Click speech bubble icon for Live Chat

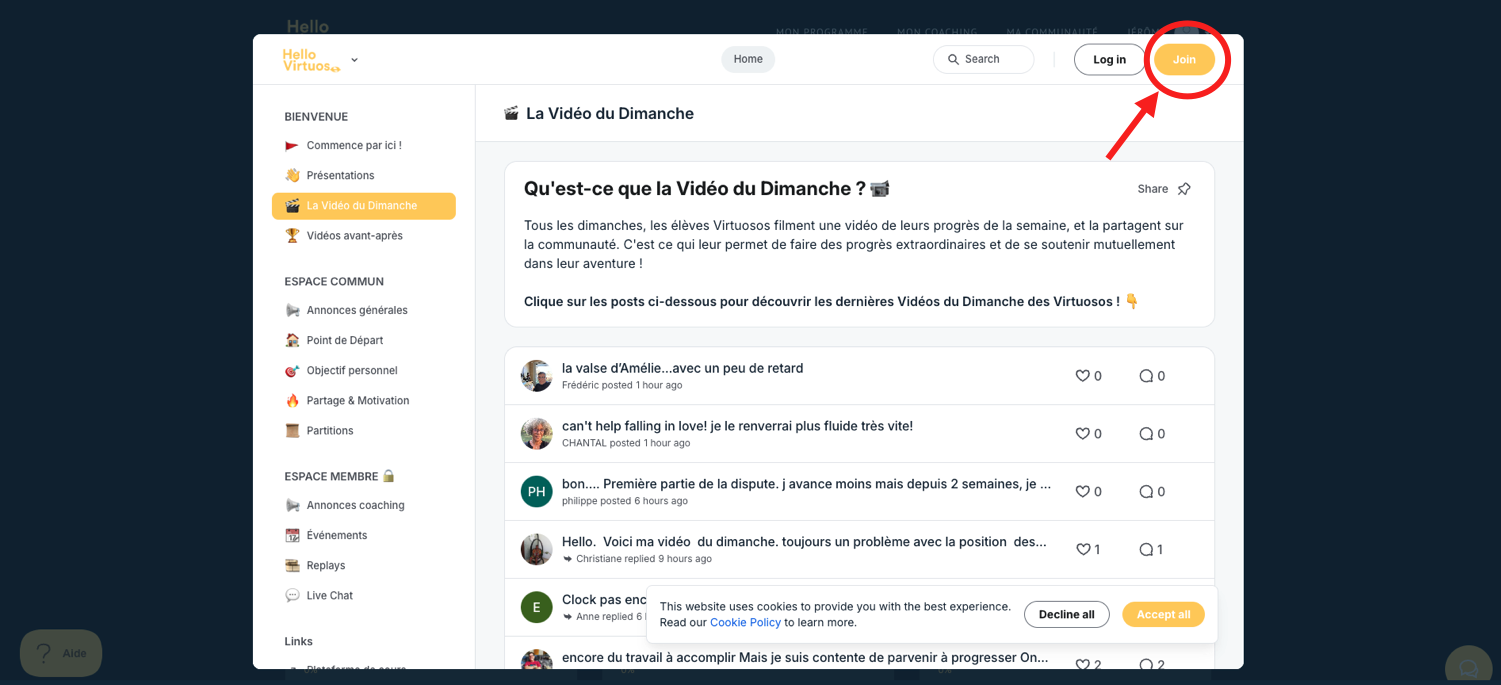tap(292, 595)
